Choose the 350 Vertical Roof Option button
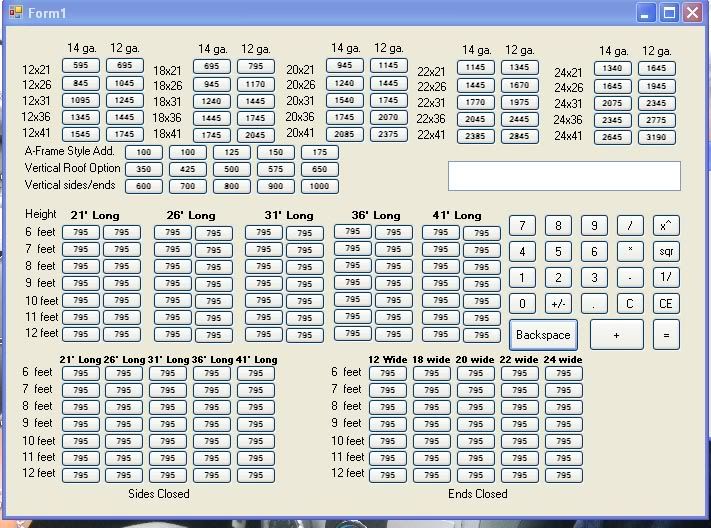The image size is (711, 528). [x=144, y=170]
